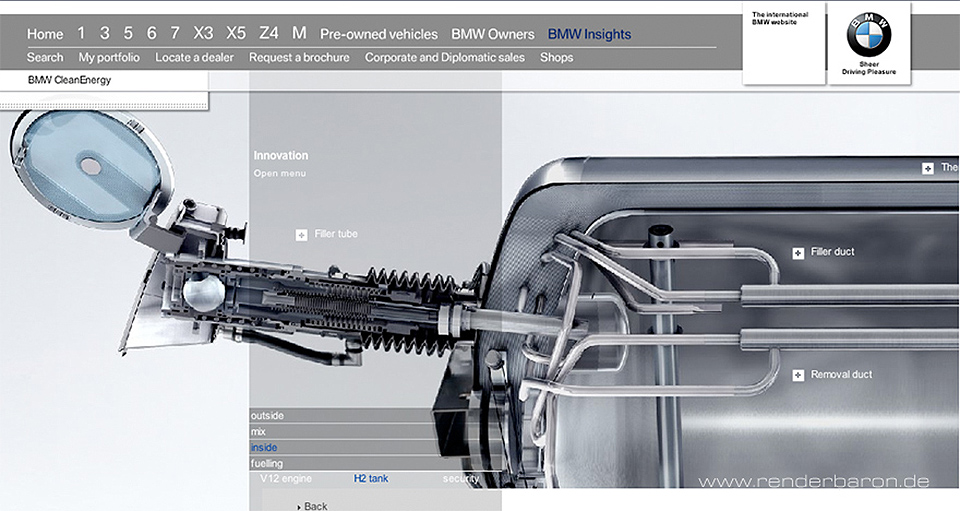Open the V12 engine section
The width and height of the screenshot is (960, 511).
pos(286,479)
